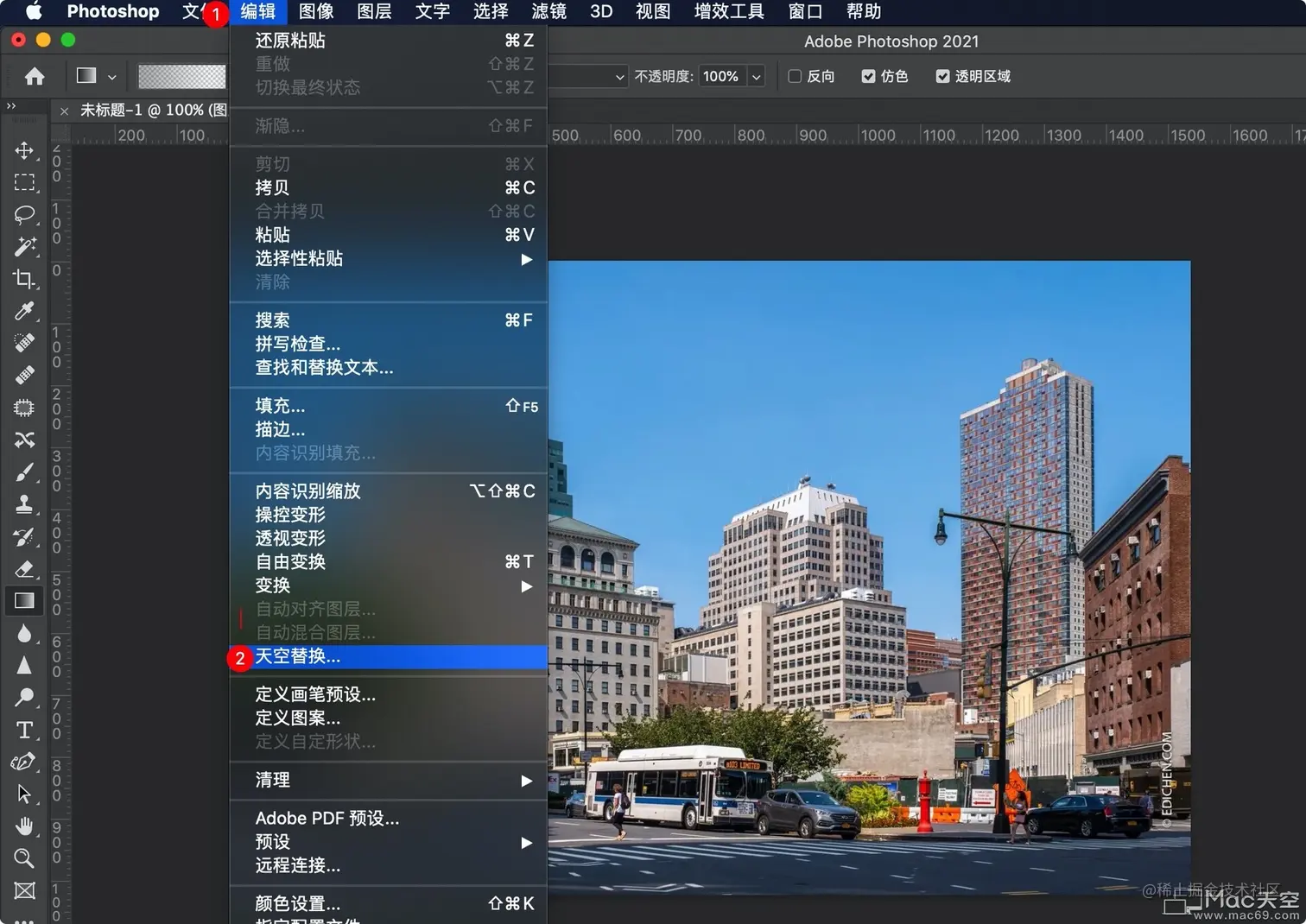Screen dimensions: 1306x924
Task: Choose Adobe PDF 预设... menu entry
Action: (x=389, y=819)
